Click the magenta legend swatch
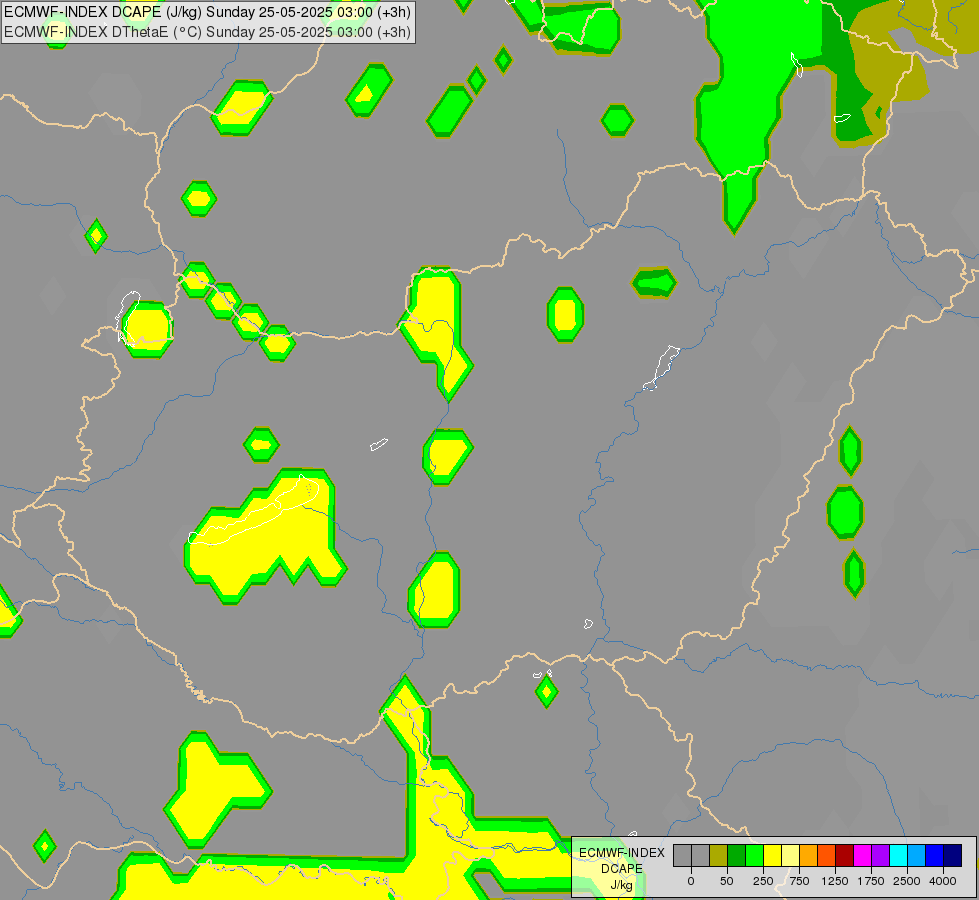This screenshot has width=979, height=900. click(863, 855)
